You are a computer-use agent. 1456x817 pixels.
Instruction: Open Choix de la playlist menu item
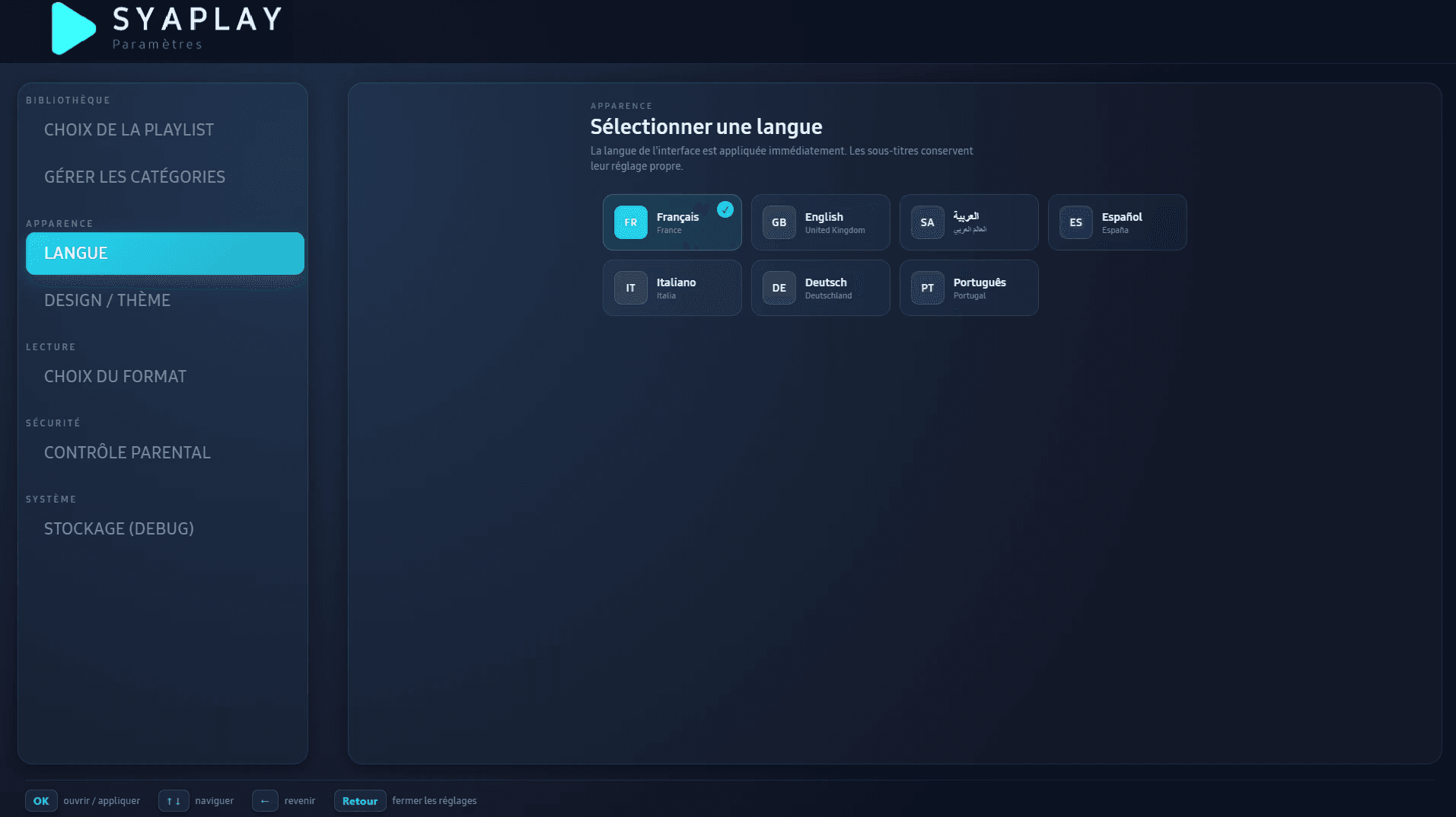click(x=165, y=130)
